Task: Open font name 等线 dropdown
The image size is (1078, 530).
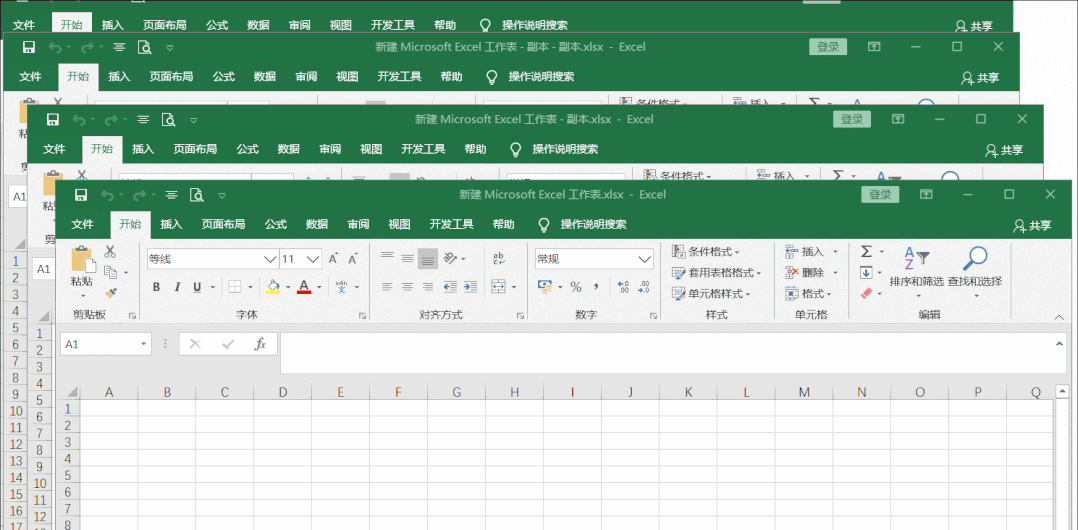Action: tap(270, 259)
